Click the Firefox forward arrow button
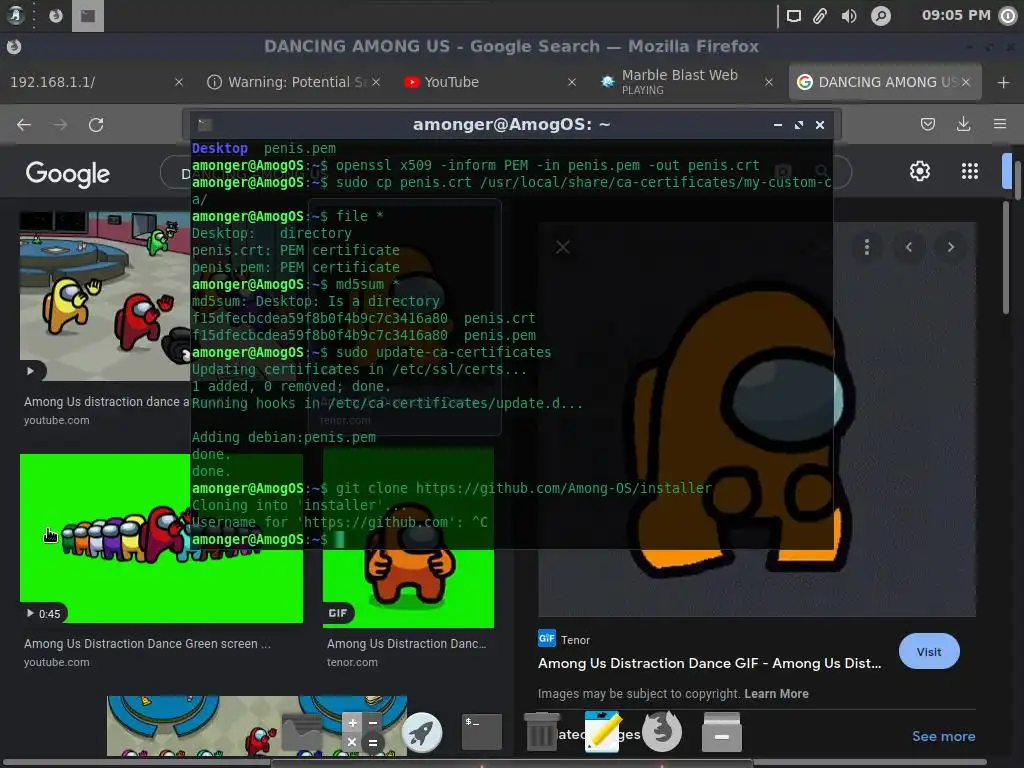1024x768 pixels. click(60, 124)
